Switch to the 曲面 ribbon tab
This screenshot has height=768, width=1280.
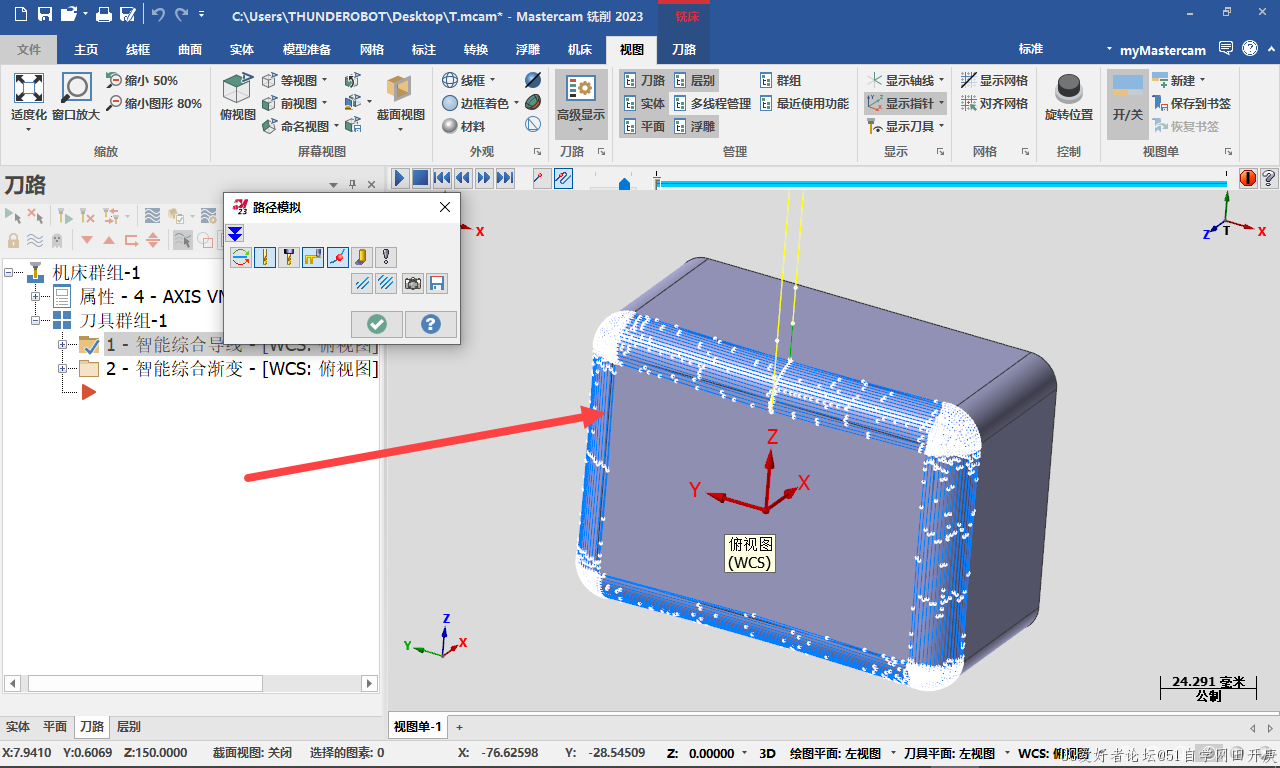click(x=190, y=49)
